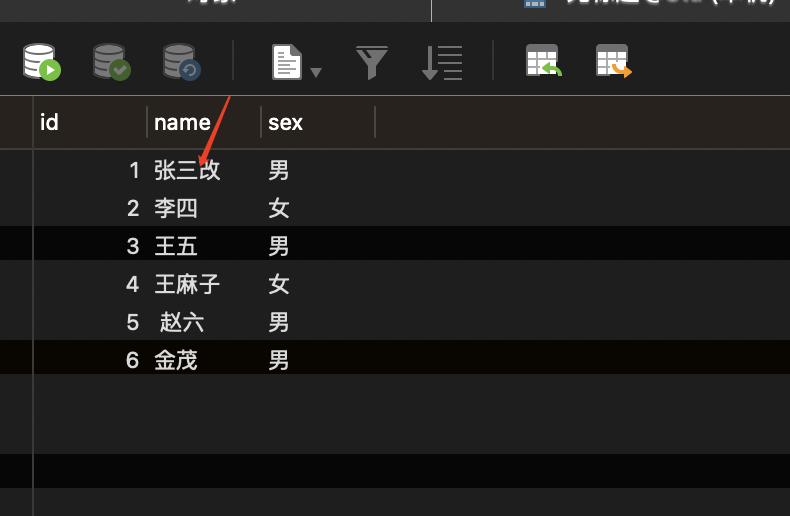Select the name cell 李四

point(176,208)
